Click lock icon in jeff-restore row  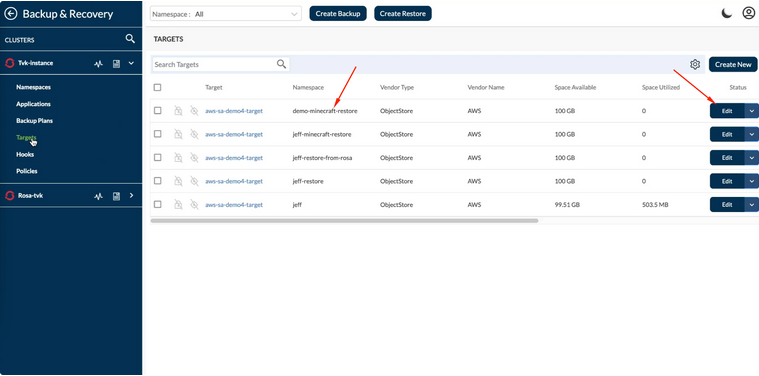pos(178,181)
